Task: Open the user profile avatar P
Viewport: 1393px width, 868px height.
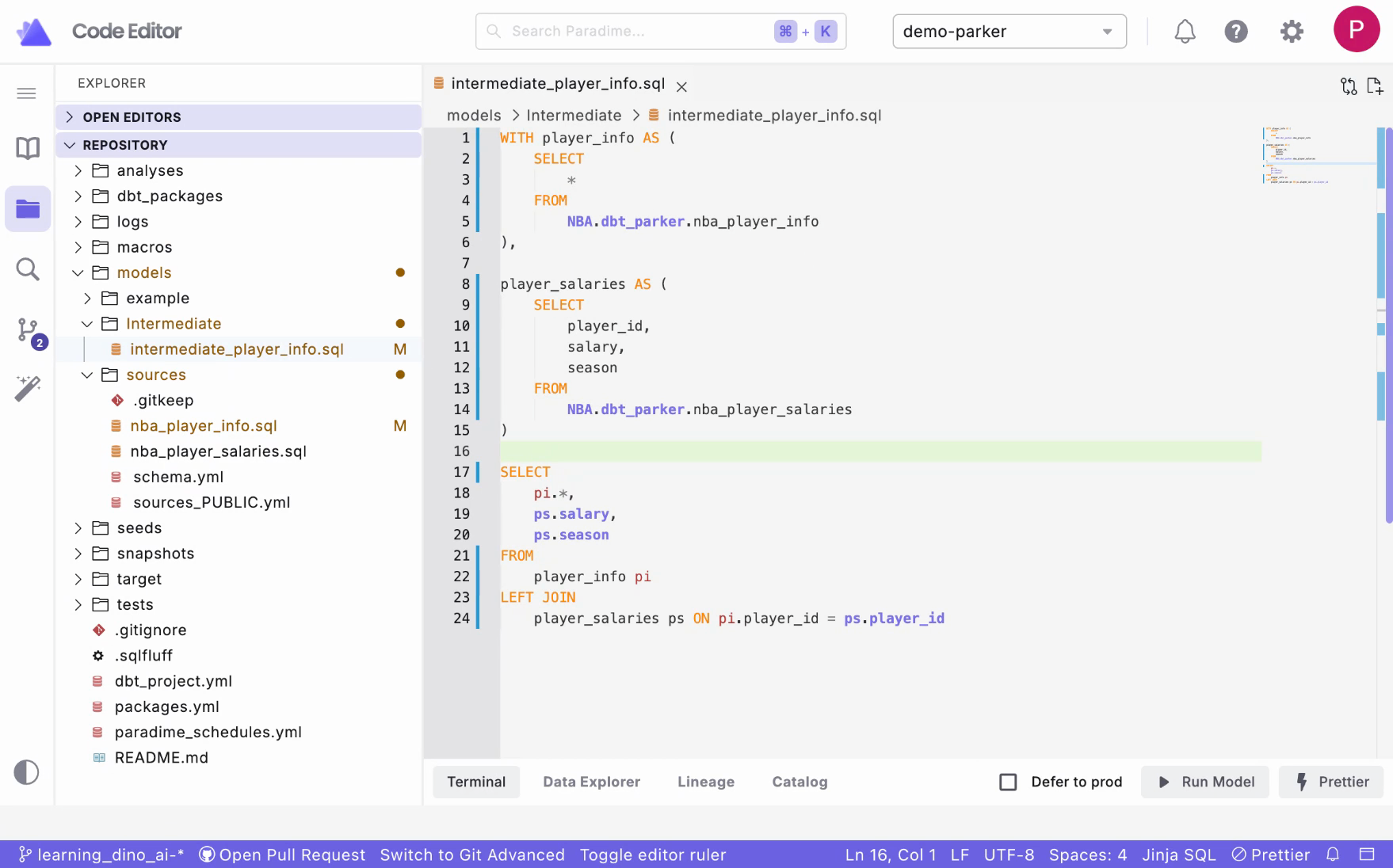Action: [1357, 29]
